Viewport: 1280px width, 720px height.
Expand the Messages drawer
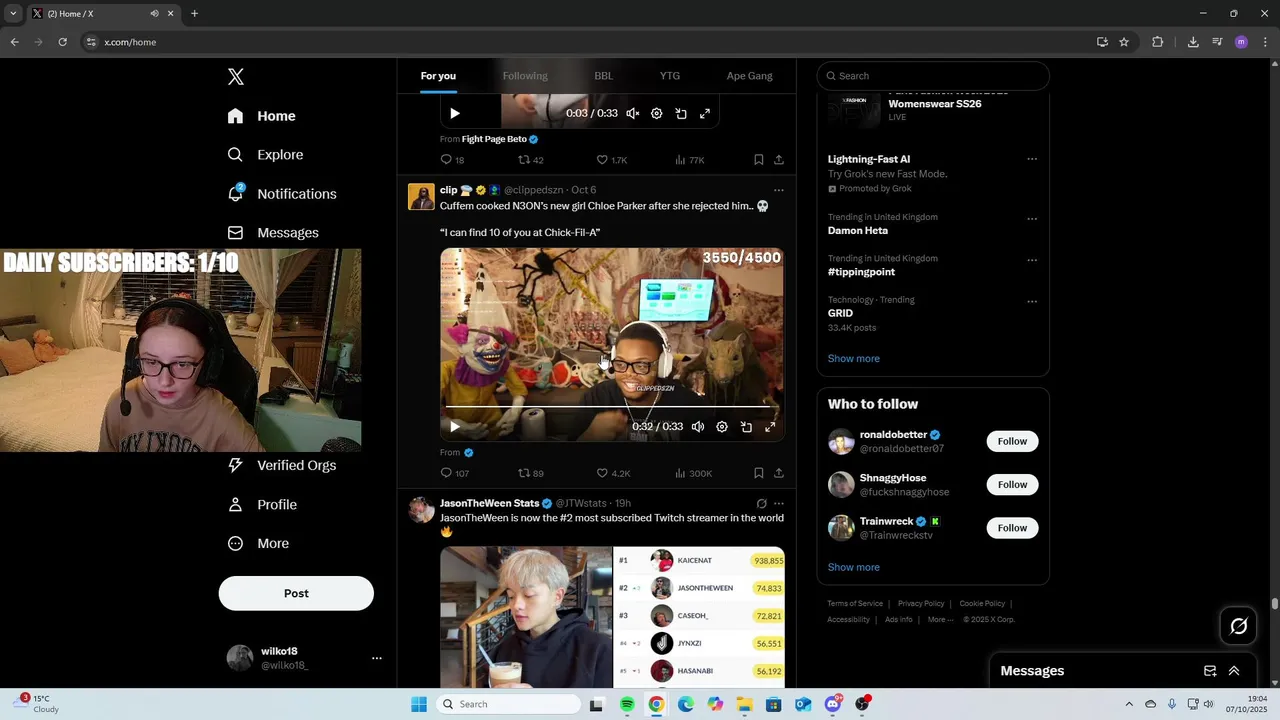pyautogui.click(x=1234, y=671)
